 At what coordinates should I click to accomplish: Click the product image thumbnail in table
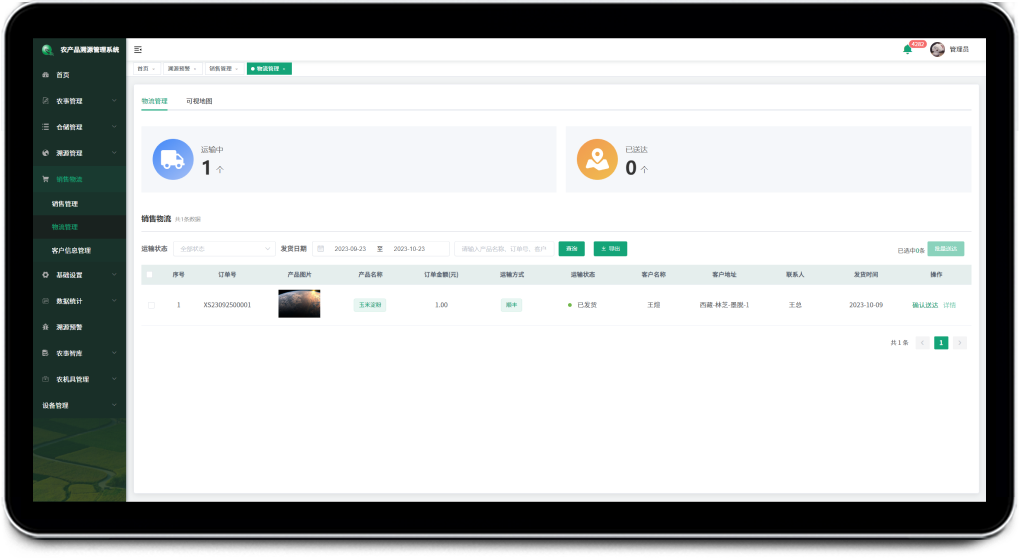[x=299, y=304]
